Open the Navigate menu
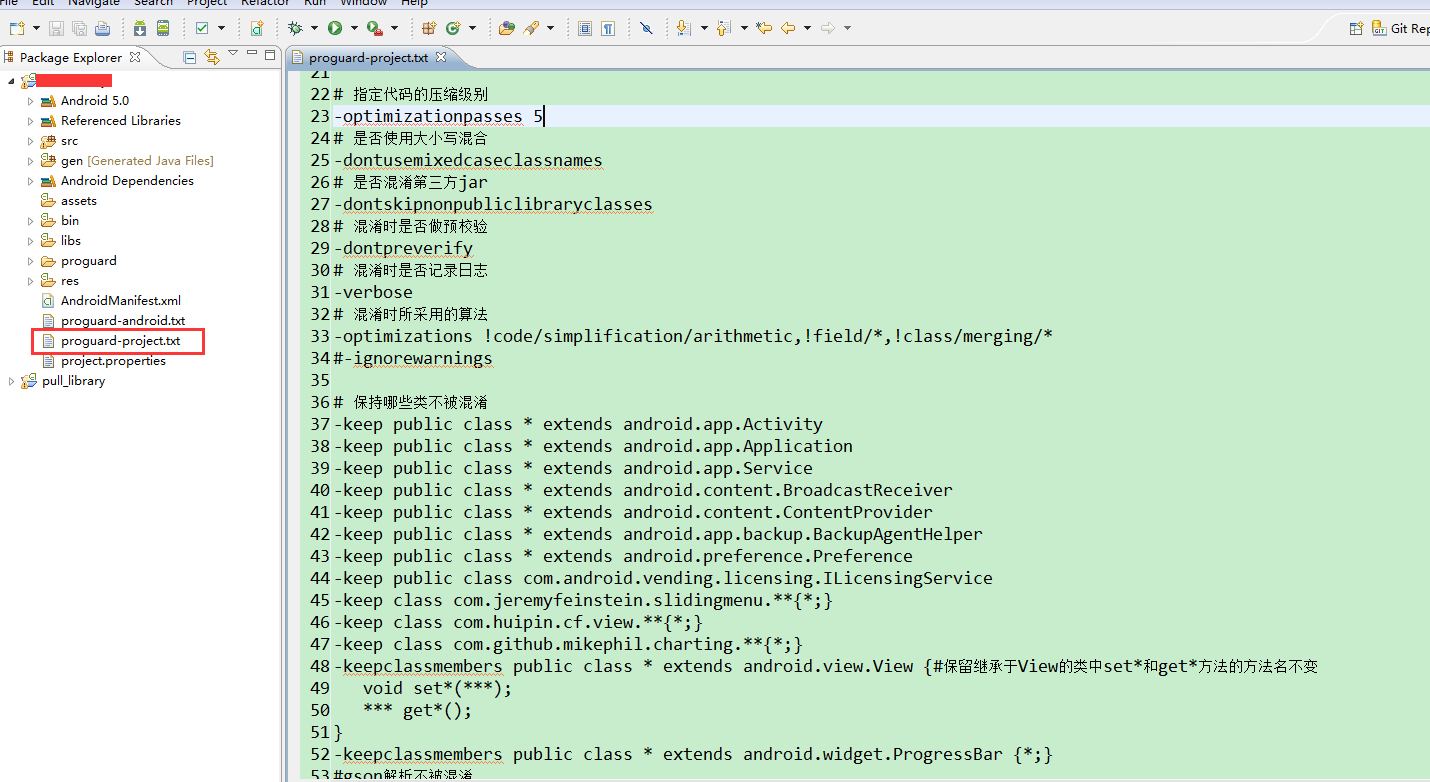Viewport: 1430px width, 782px height. 94,3
